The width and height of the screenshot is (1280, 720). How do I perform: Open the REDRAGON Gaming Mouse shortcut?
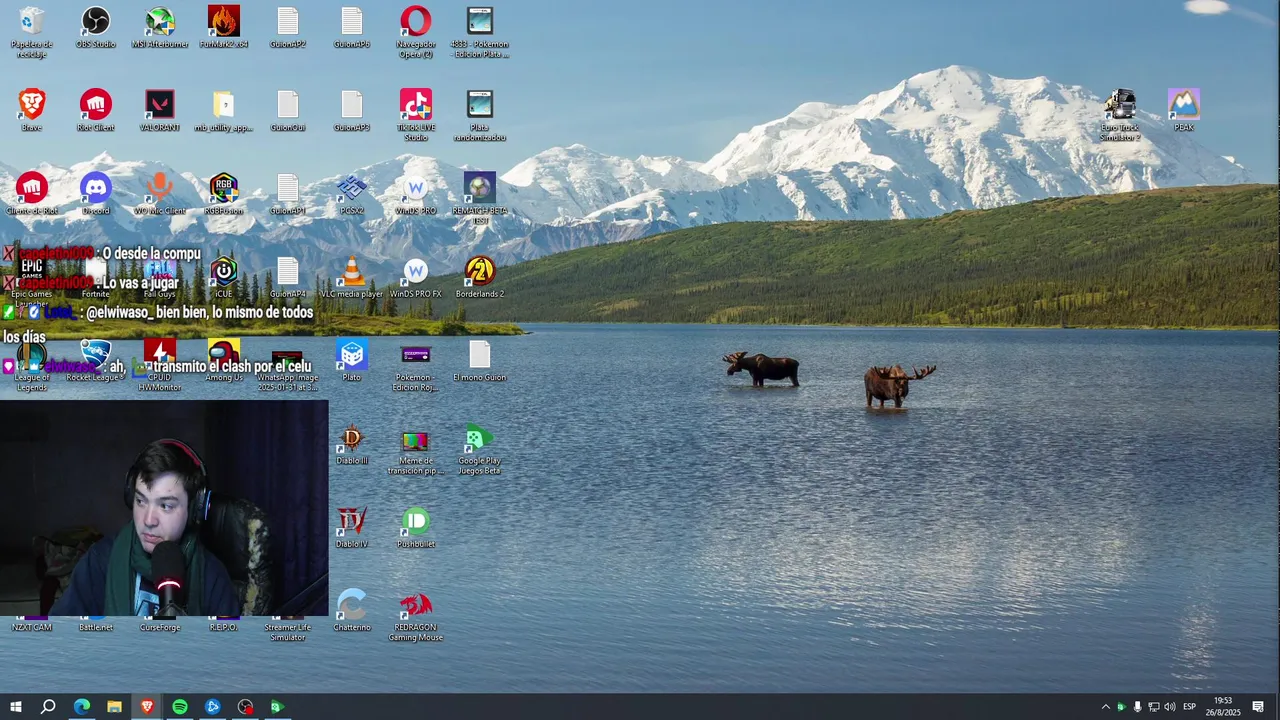click(416, 615)
